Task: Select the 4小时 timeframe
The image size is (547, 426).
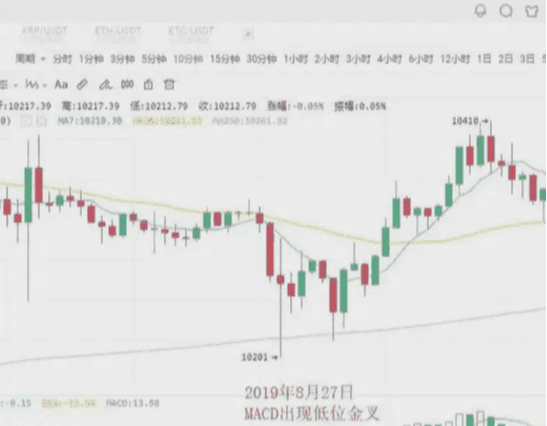Action: click(x=389, y=59)
